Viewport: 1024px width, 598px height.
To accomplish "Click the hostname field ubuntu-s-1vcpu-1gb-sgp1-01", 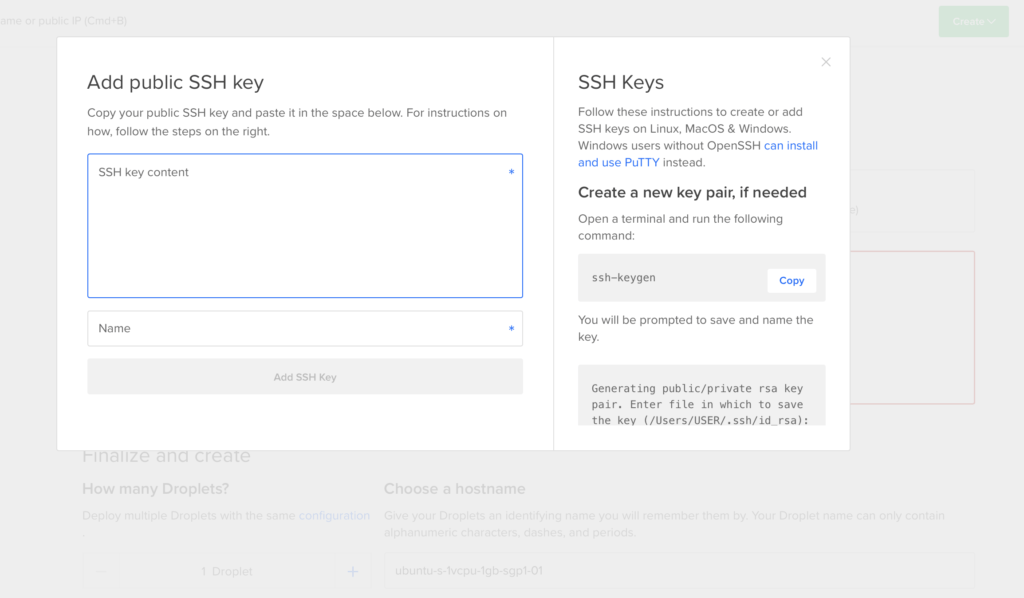I will coord(678,571).
